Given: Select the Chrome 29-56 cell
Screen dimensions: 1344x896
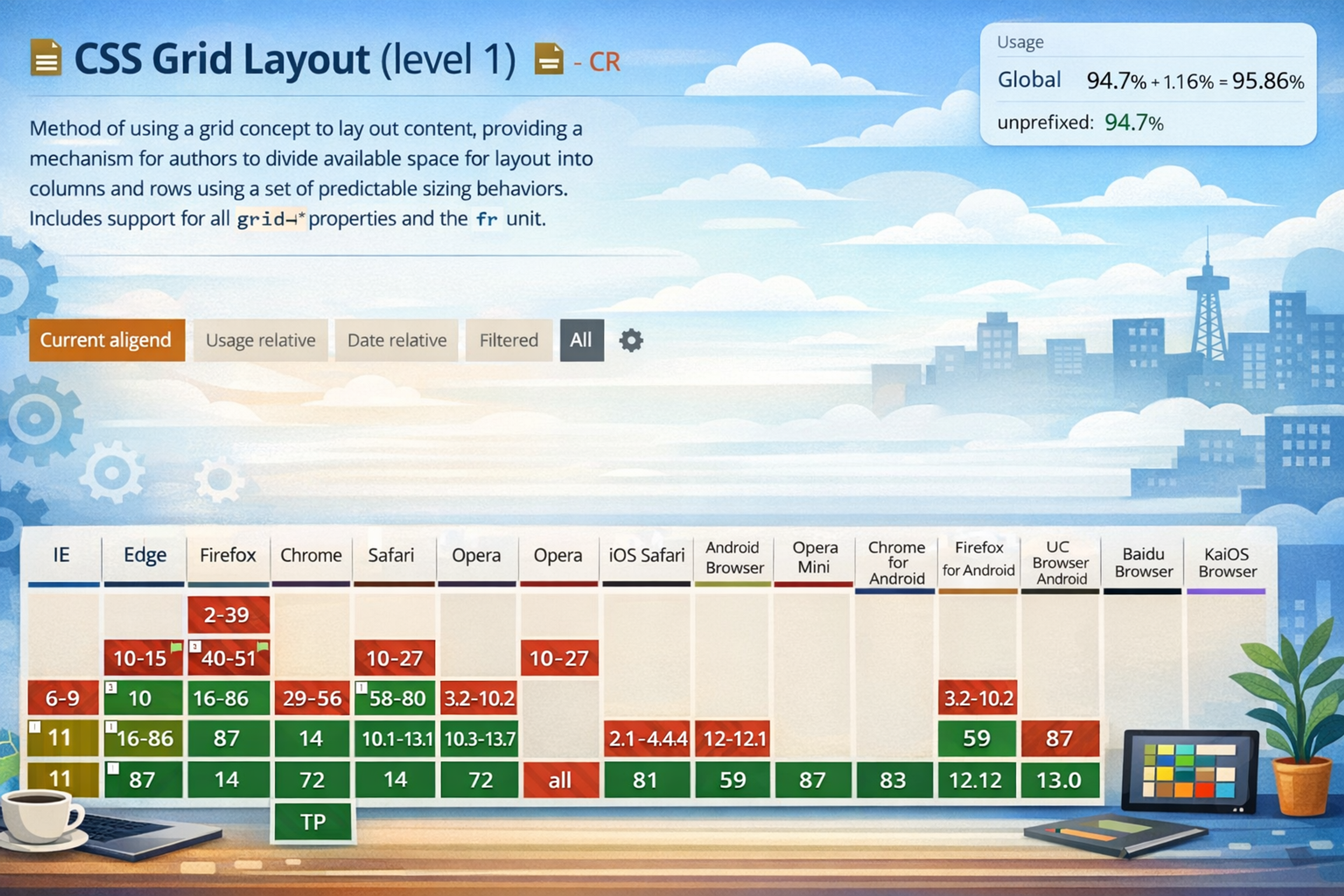Looking at the screenshot, I should [312, 698].
